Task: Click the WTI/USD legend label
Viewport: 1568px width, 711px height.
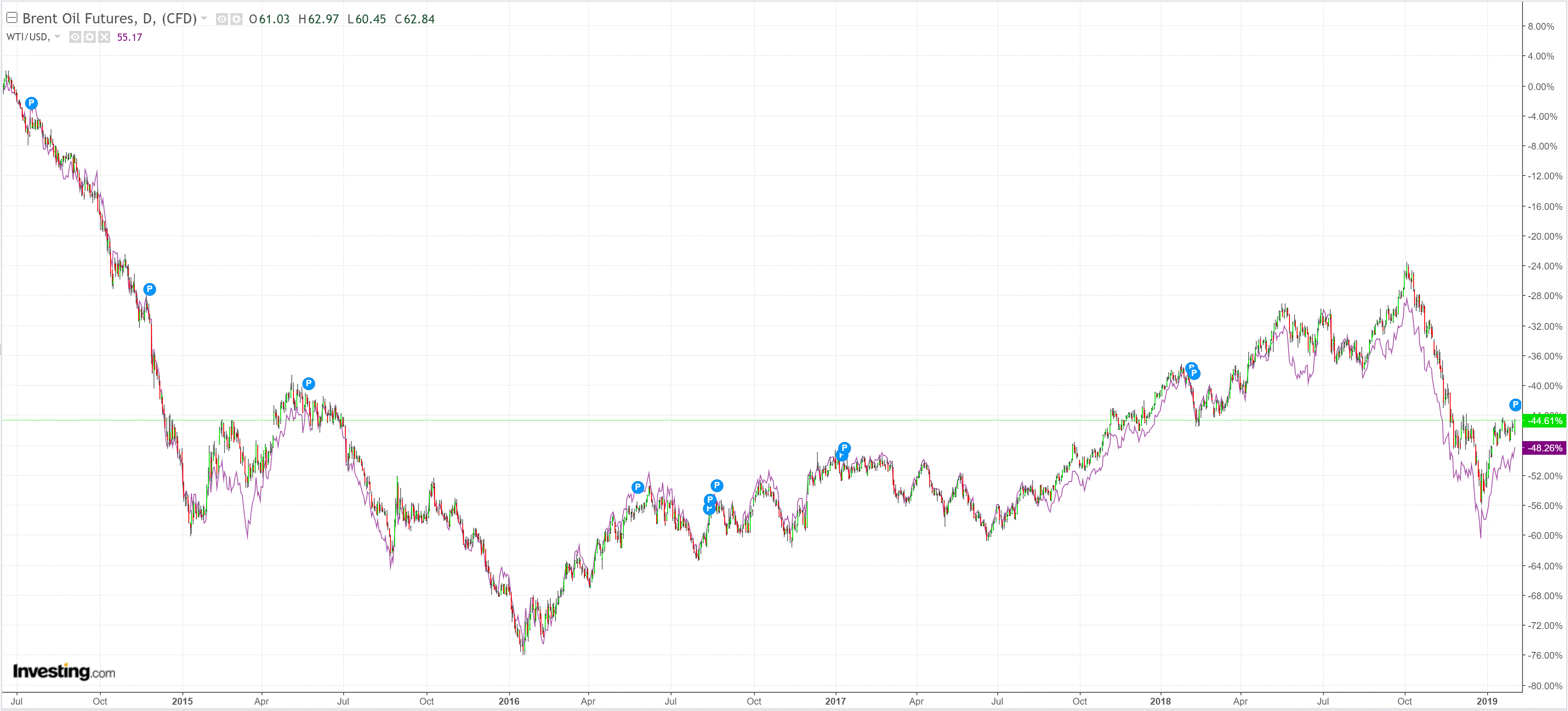Action: coord(27,37)
